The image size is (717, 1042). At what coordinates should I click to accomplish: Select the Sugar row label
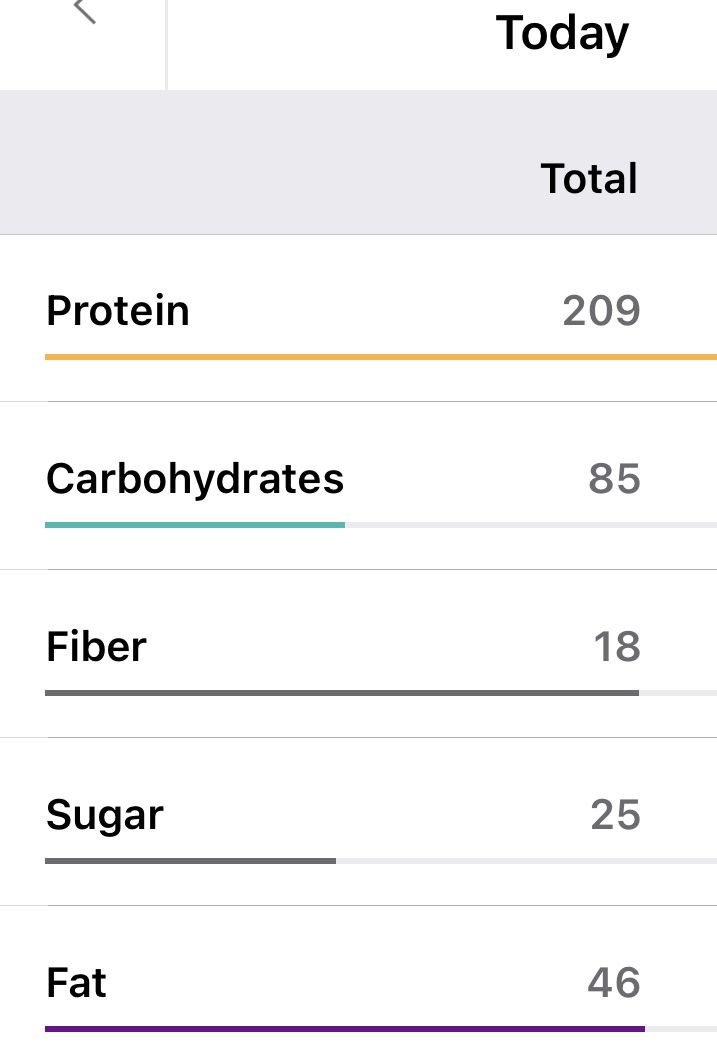pos(104,815)
